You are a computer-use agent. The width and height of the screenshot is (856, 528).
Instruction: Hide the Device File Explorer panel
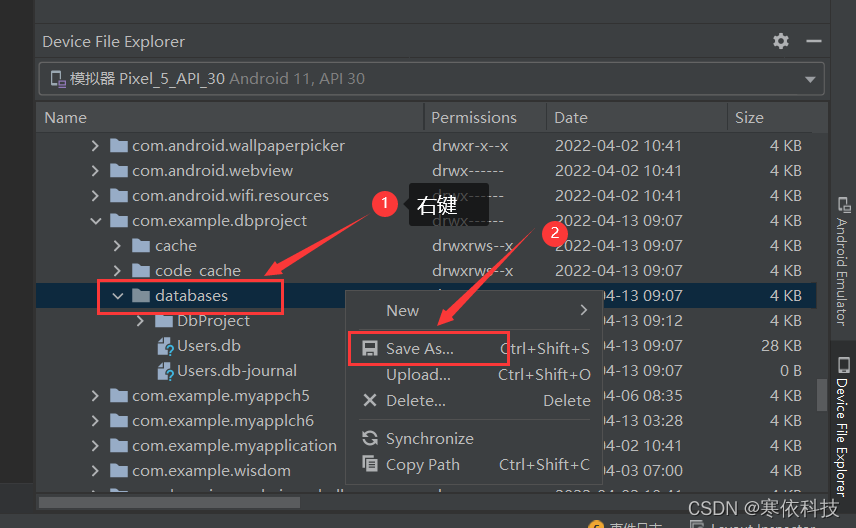(813, 41)
